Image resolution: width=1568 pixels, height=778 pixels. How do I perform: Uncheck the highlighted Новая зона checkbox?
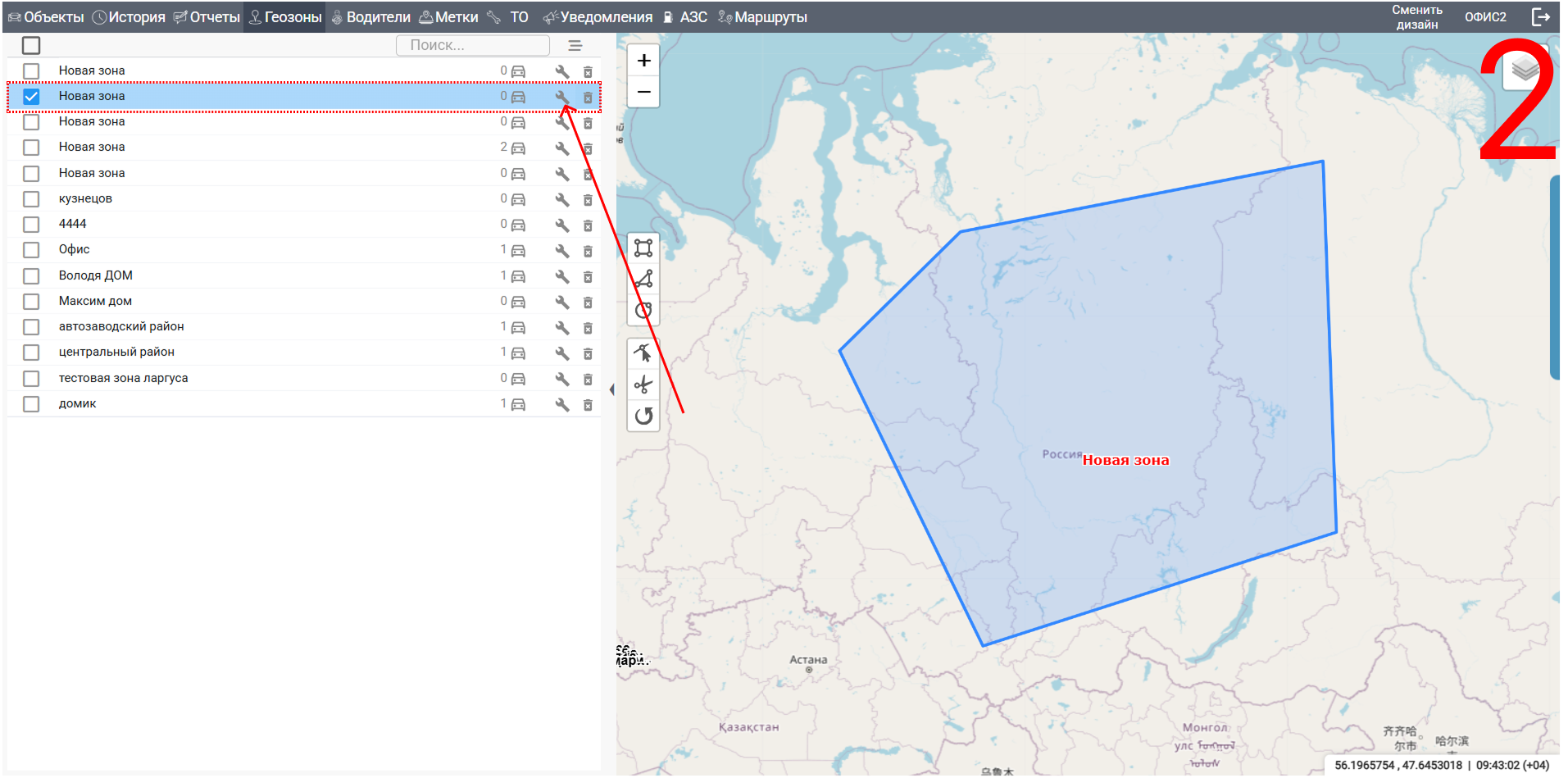(x=31, y=97)
